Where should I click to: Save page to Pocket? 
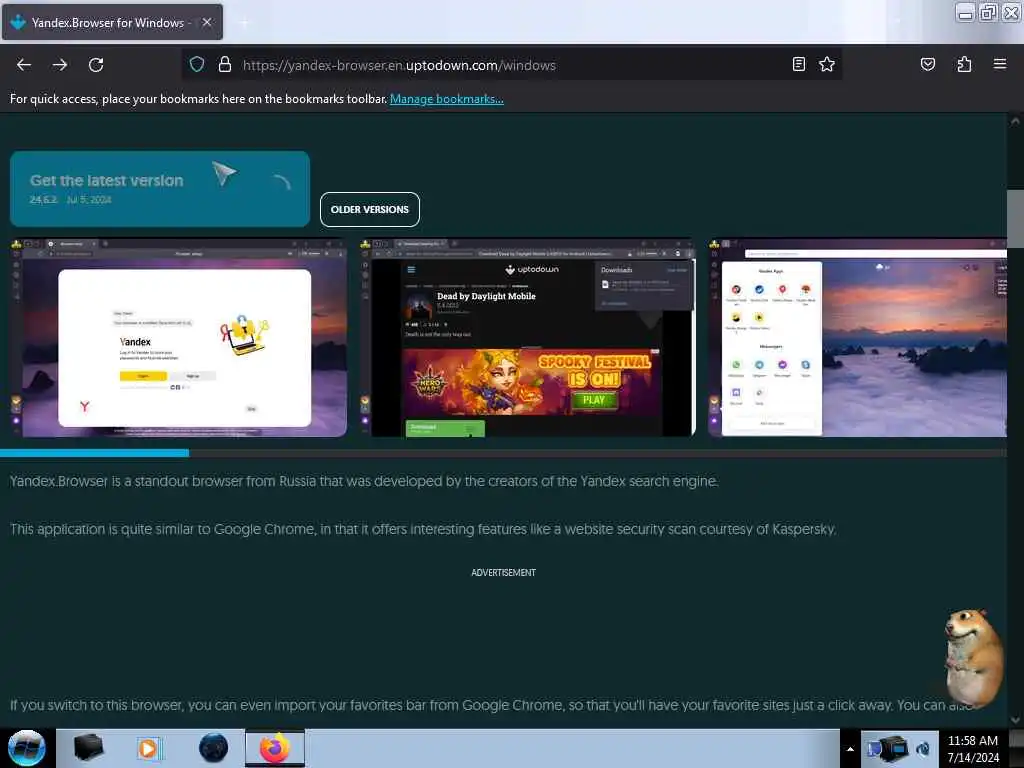(927, 64)
